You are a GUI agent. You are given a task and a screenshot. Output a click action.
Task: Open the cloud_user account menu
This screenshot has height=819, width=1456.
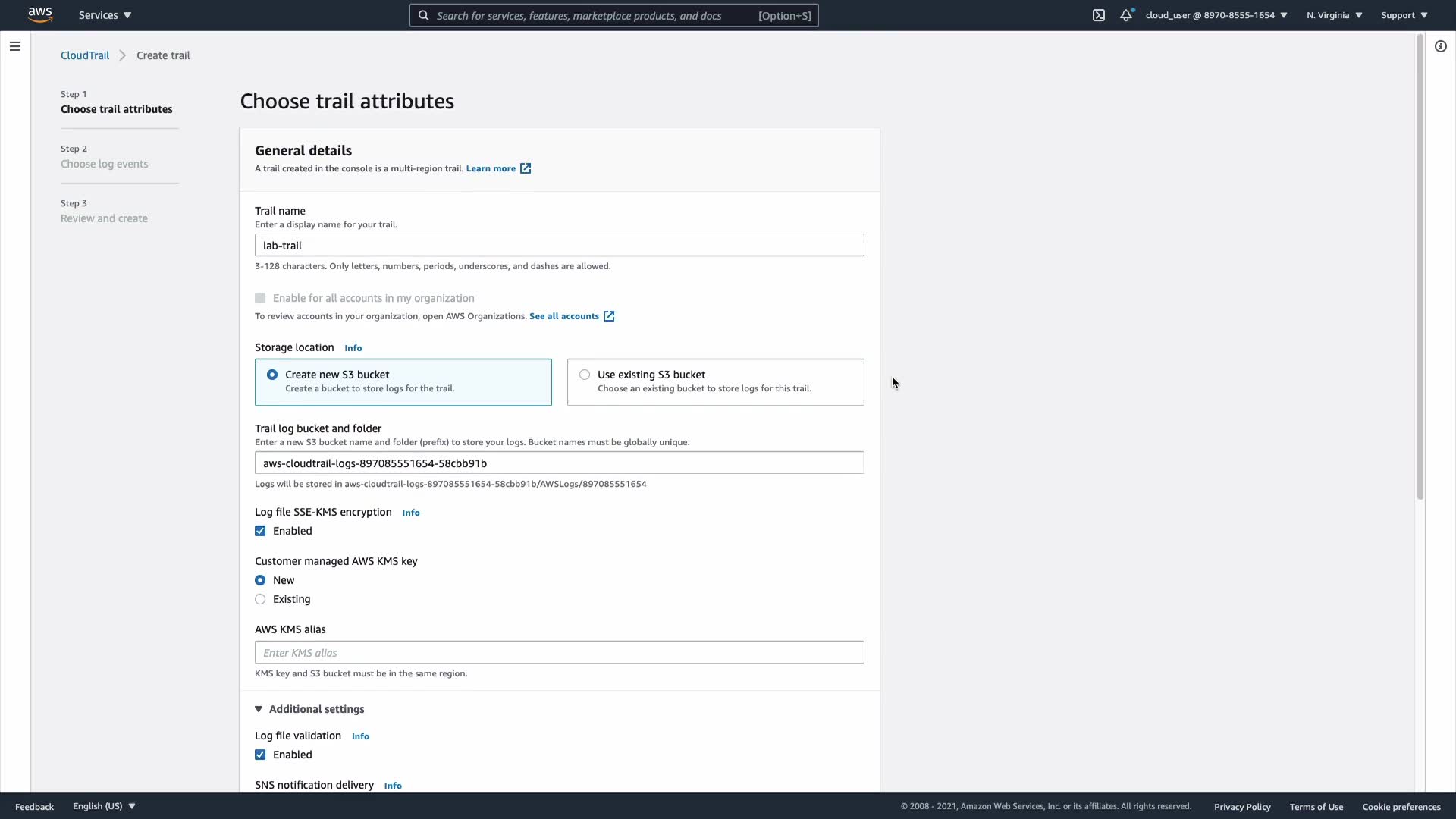(x=1216, y=15)
